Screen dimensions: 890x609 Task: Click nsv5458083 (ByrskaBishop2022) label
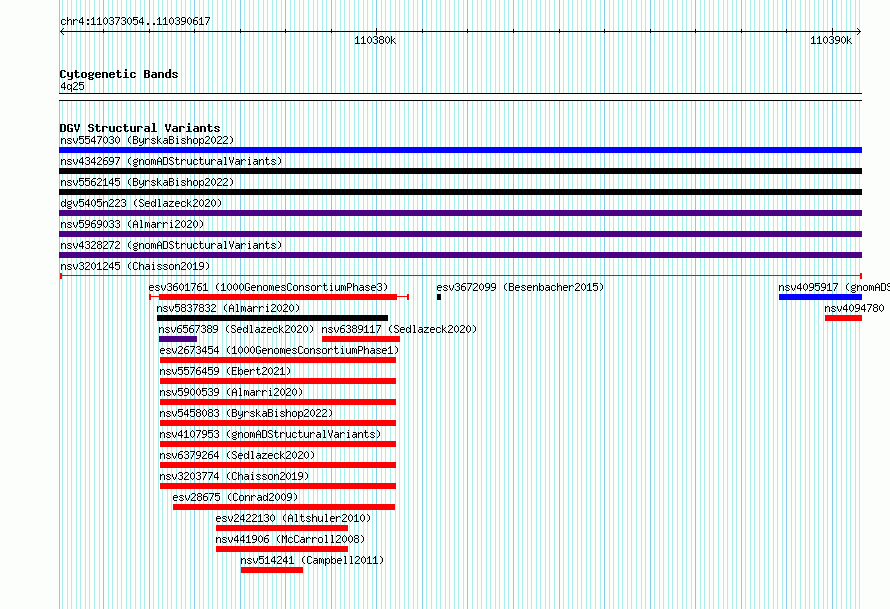click(x=246, y=413)
